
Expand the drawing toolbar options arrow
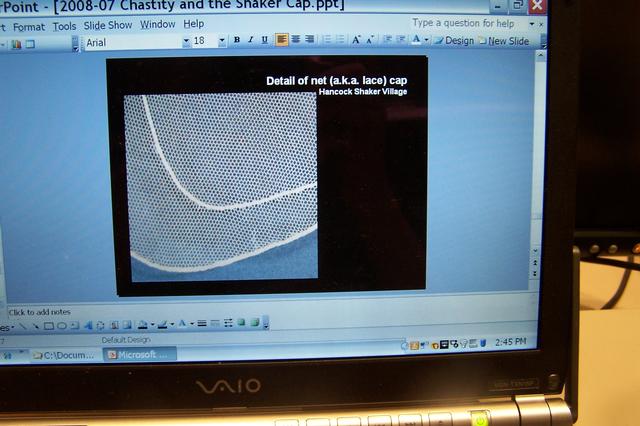coord(266,323)
